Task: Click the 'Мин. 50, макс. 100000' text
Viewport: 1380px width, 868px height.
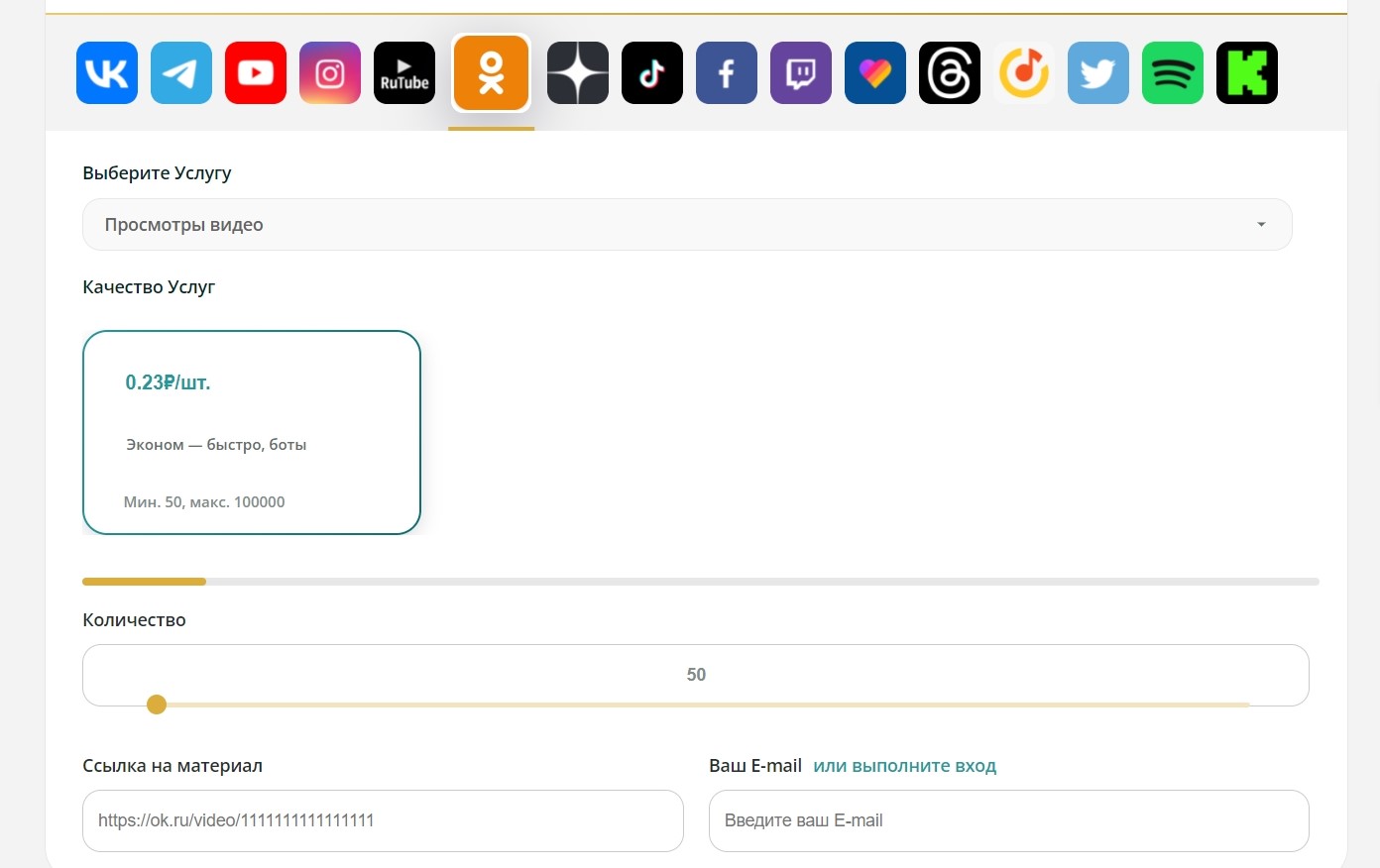Action: click(x=204, y=502)
